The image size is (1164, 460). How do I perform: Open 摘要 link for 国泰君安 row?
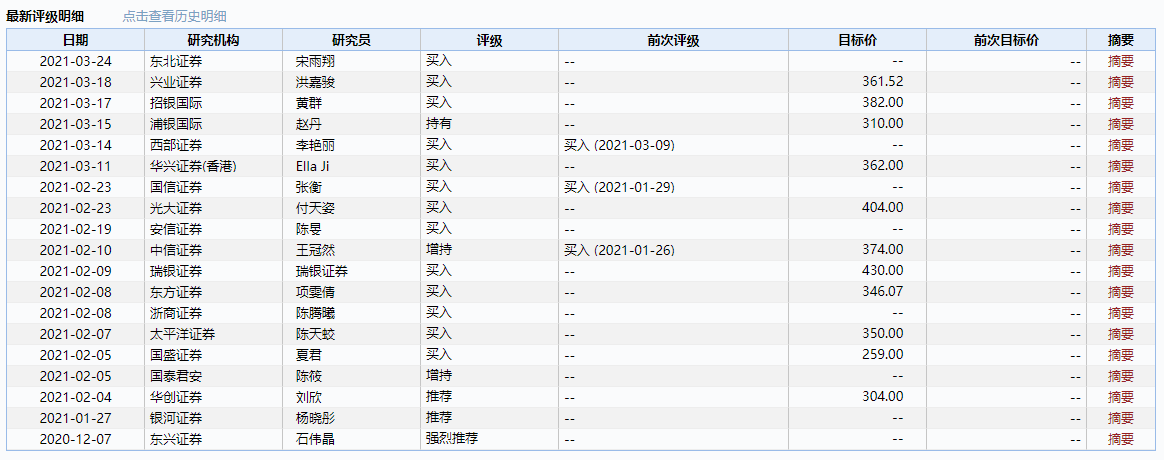1121,375
